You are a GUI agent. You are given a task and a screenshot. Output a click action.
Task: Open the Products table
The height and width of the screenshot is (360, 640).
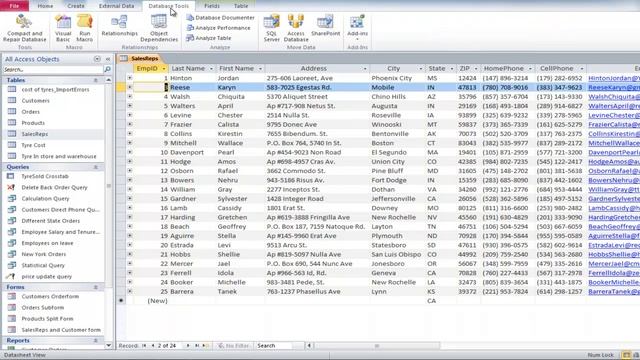click(33, 123)
